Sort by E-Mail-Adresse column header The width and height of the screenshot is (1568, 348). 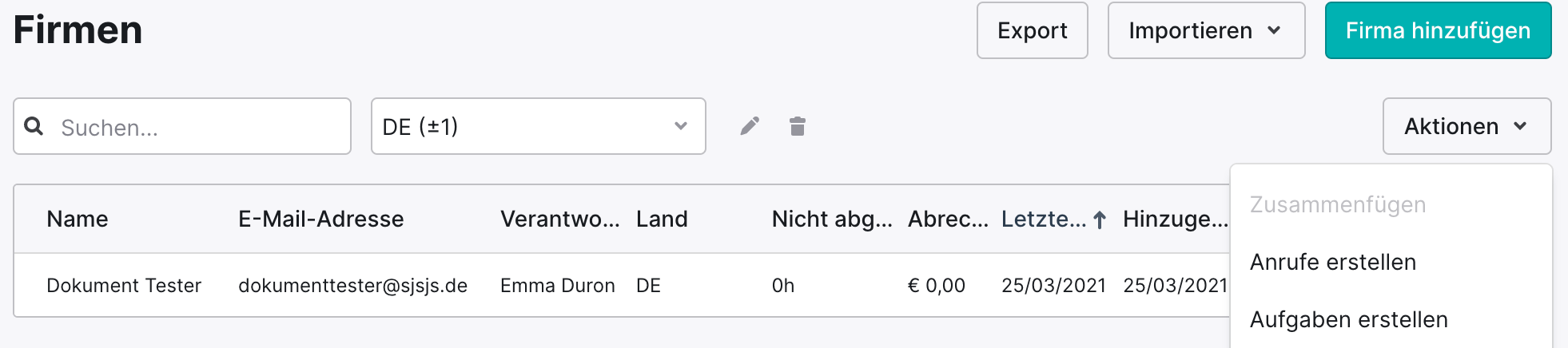click(x=320, y=219)
